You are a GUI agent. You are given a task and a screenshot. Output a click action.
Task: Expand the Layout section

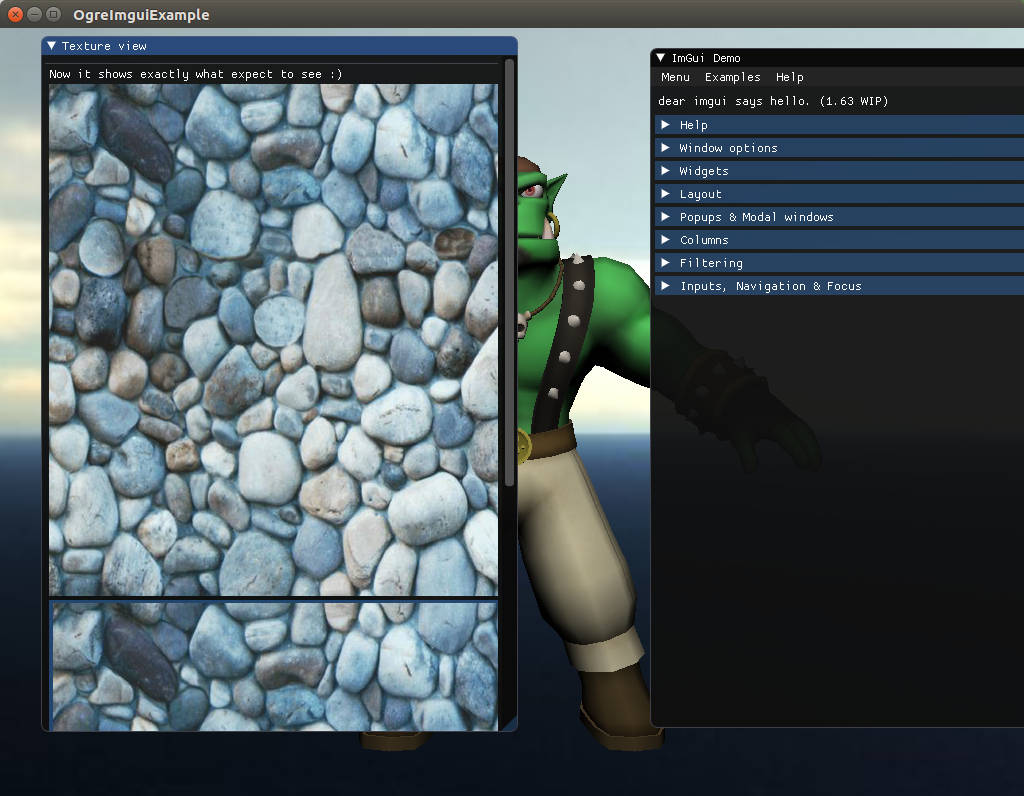[x=839, y=193]
